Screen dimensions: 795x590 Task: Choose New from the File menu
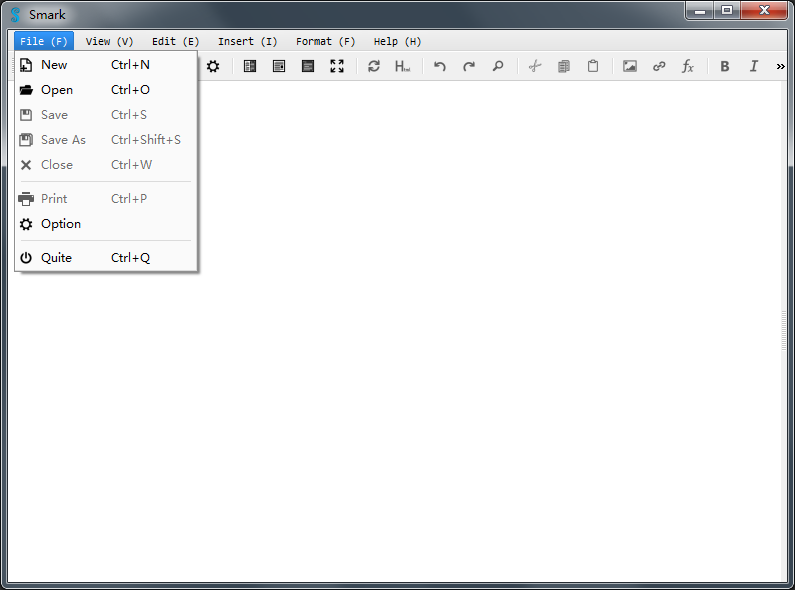coord(105,65)
